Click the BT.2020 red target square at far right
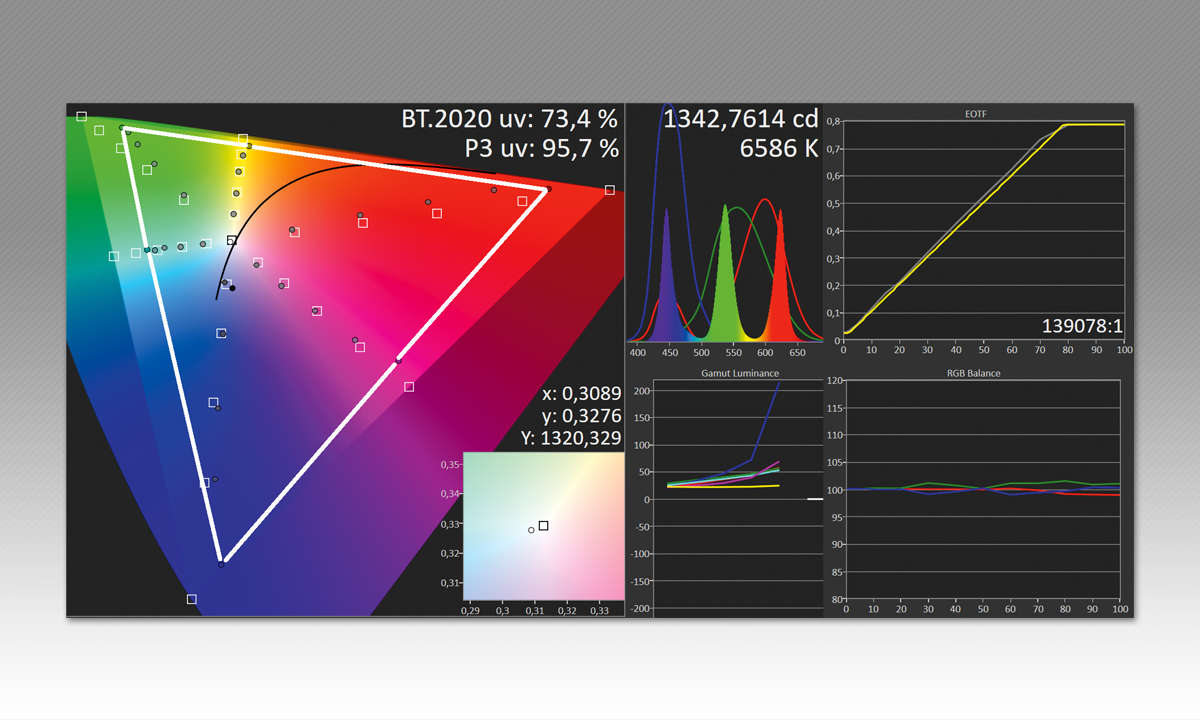 pos(610,189)
